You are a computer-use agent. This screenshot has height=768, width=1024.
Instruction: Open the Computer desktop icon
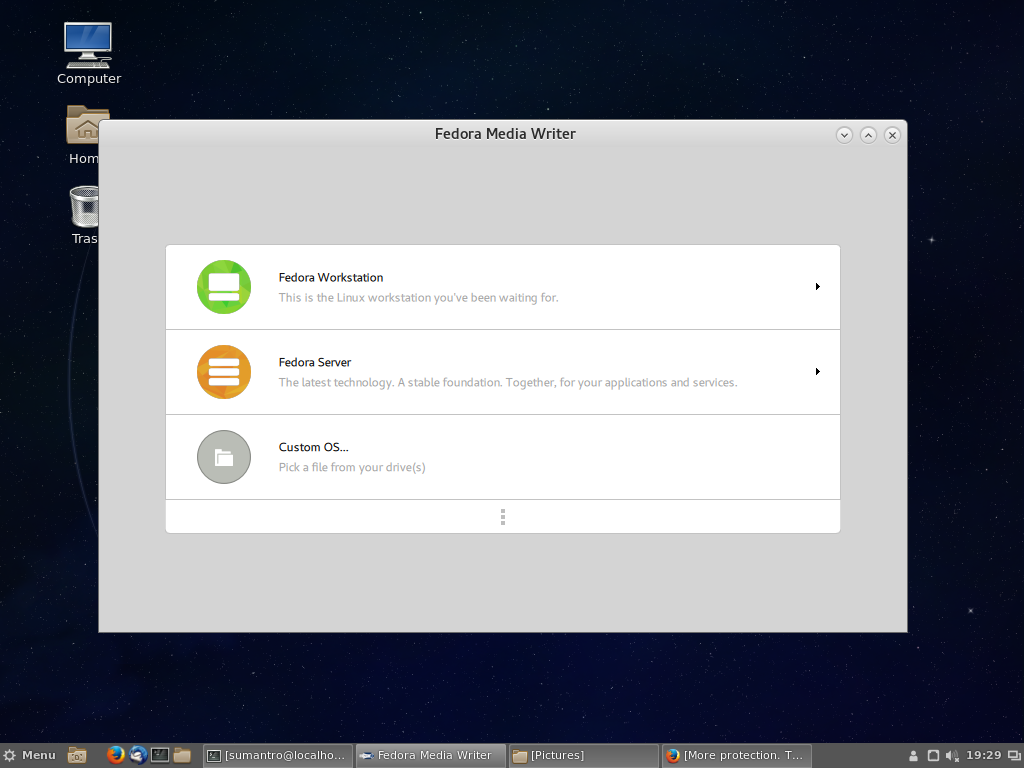[88, 54]
